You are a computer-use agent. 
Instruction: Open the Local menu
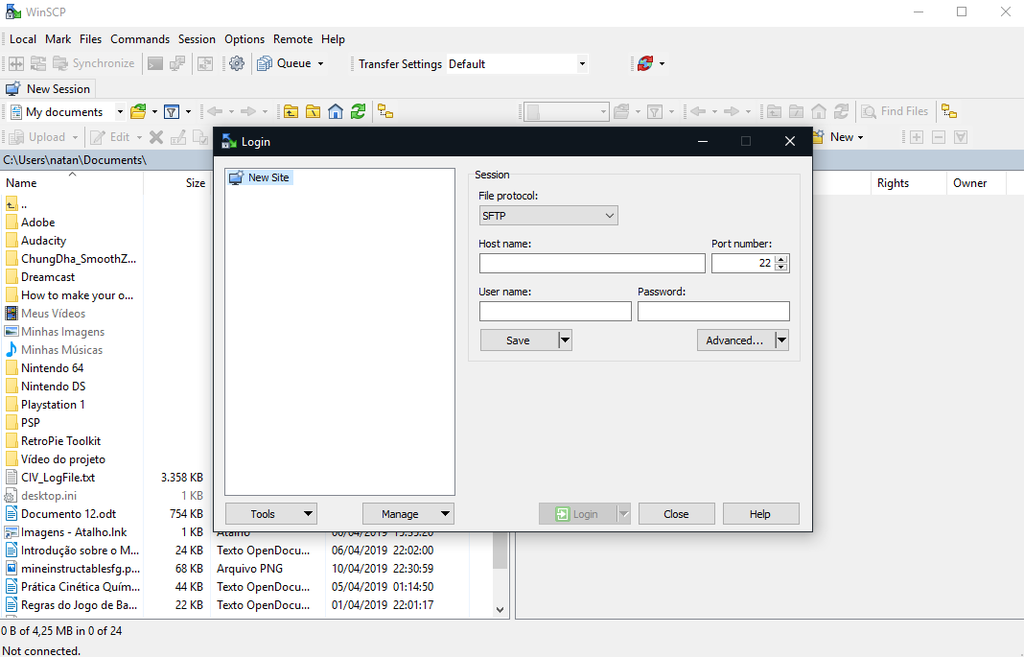[23, 39]
